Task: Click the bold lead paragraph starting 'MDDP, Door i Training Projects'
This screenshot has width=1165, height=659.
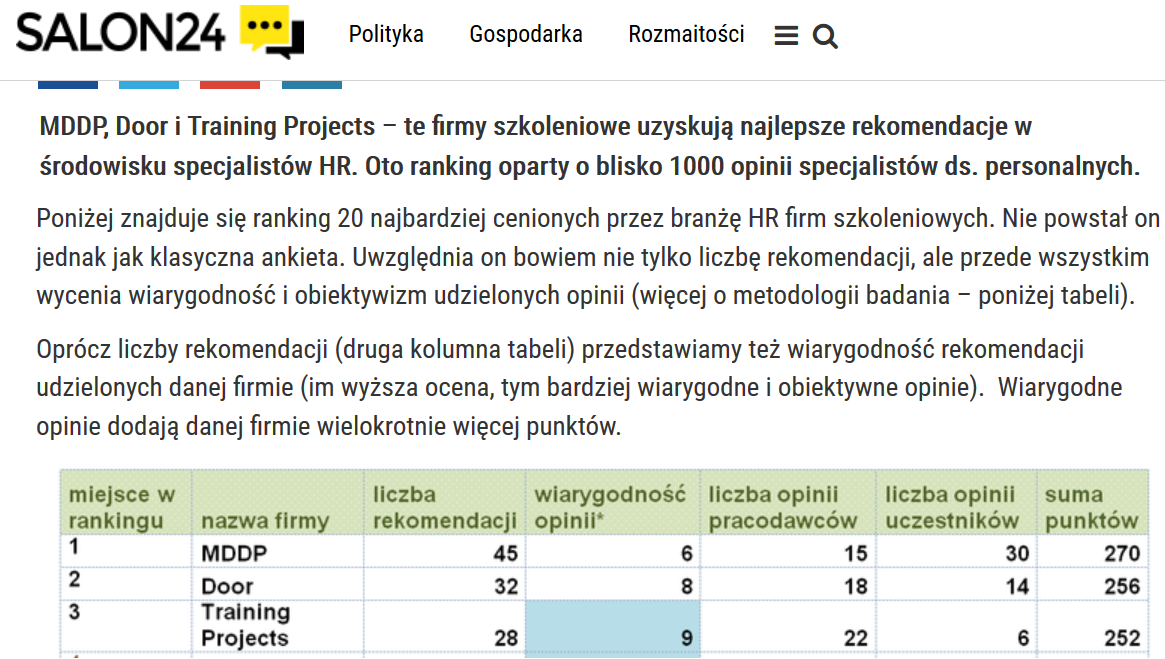Action: [x=589, y=146]
